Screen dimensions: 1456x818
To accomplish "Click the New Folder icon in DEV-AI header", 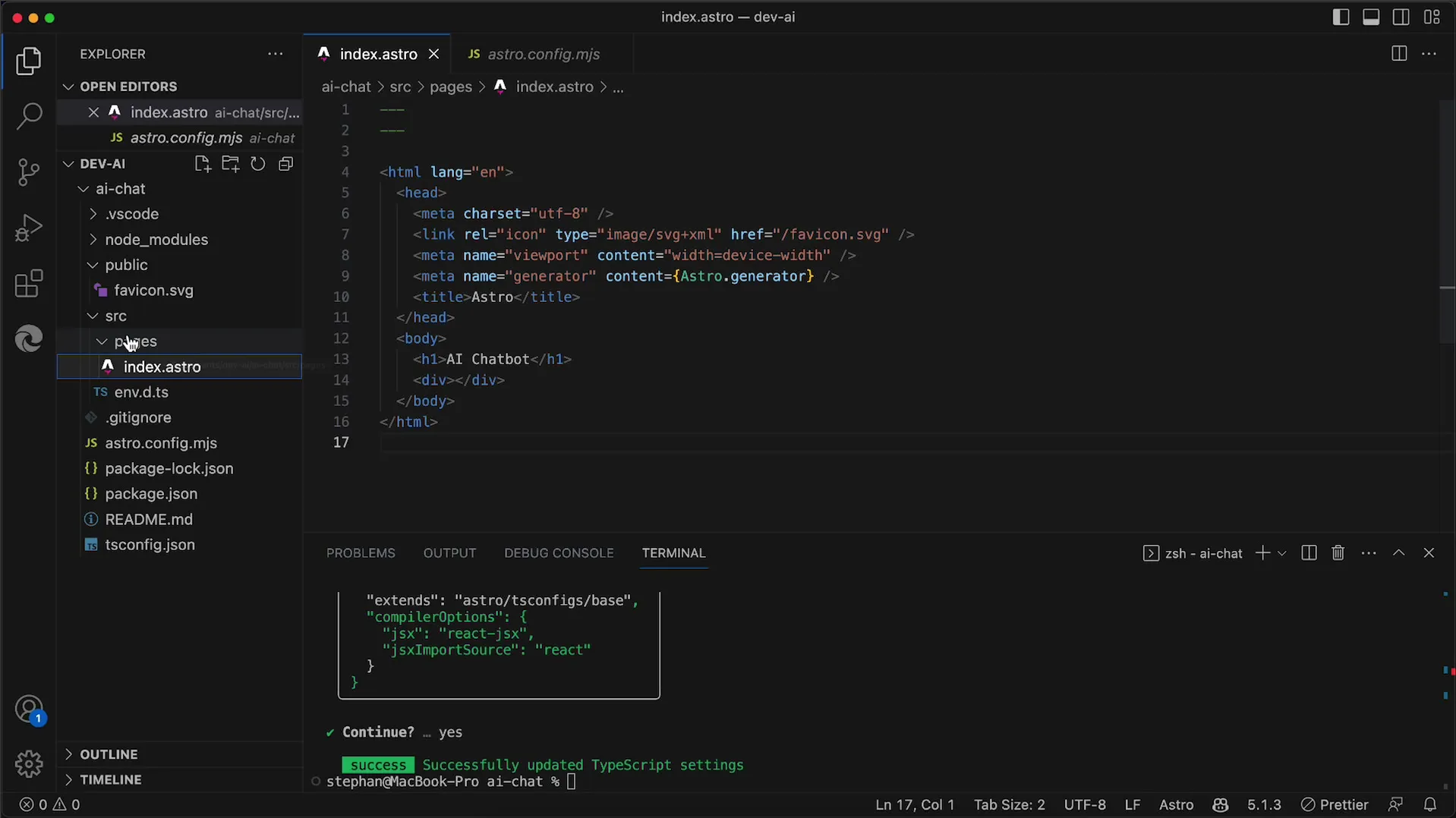I will [230, 164].
